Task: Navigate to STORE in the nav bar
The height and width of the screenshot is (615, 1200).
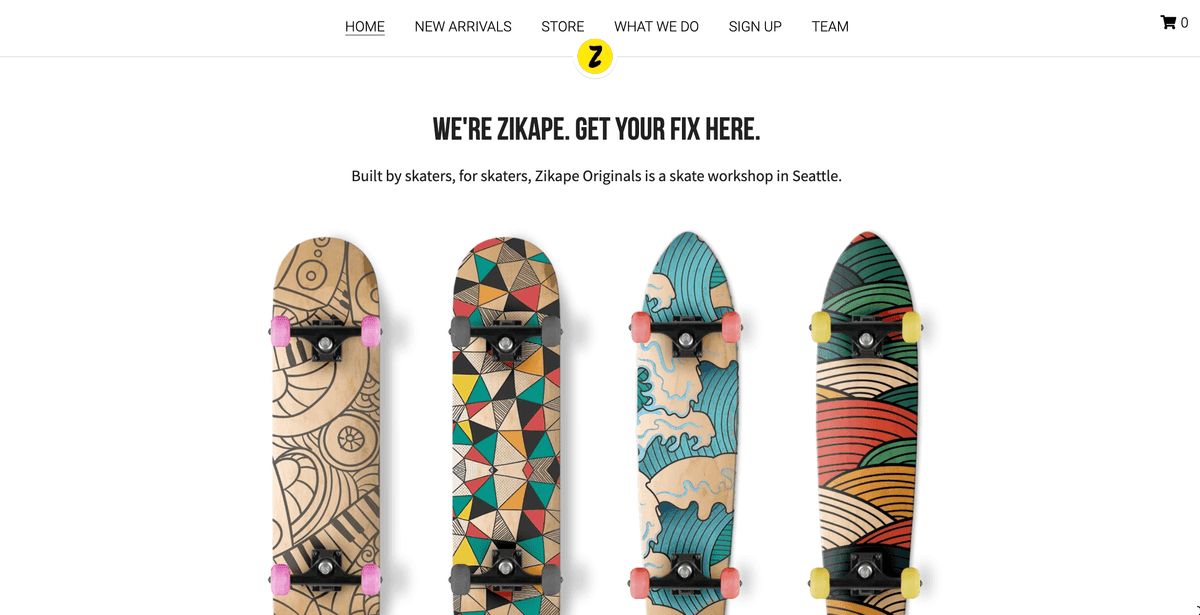Action: tap(563, 27)
